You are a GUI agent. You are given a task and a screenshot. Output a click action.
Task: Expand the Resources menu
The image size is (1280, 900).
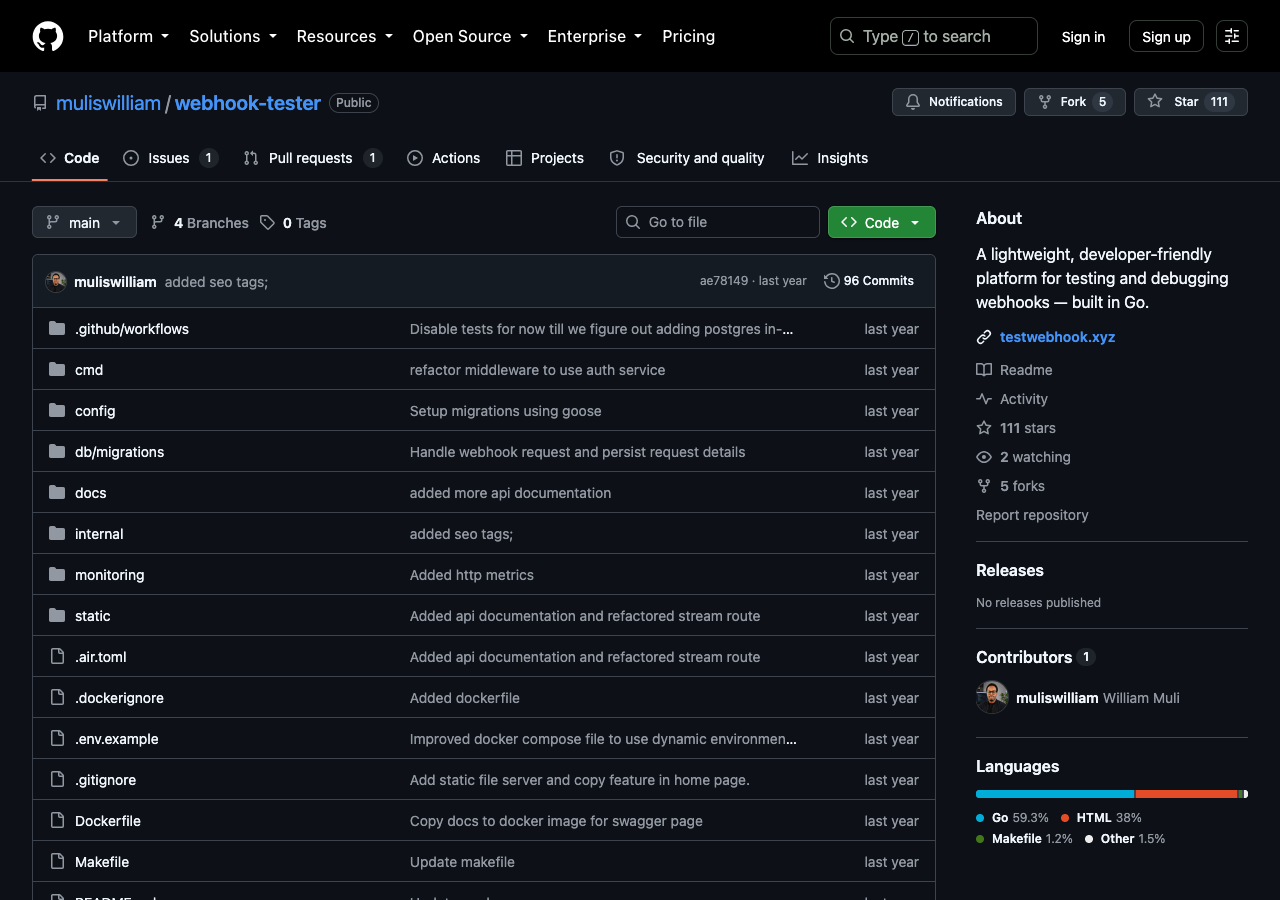pos(344,36)
